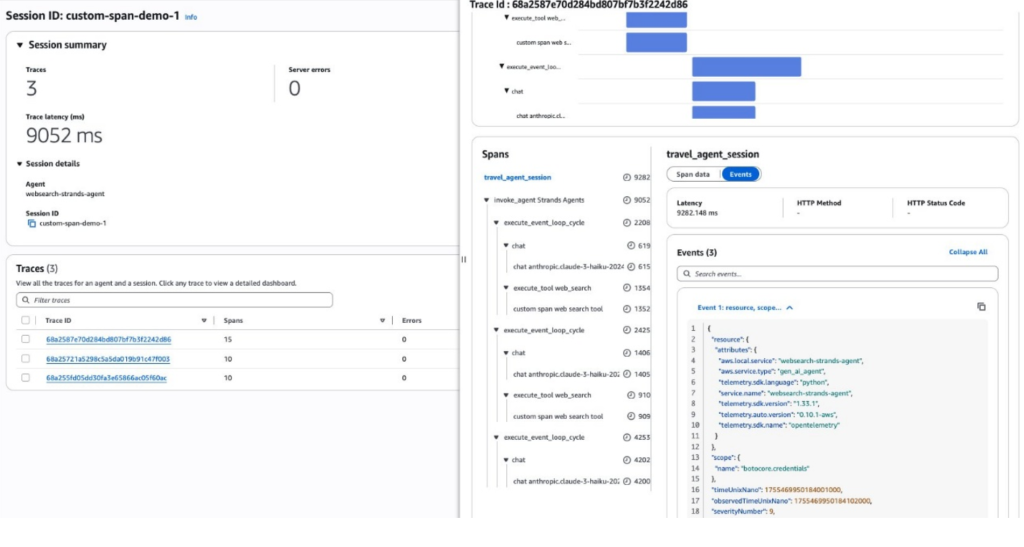Image resolution: width=1024 pixels, height=547 pixels.
Task: Check trace 68a255fd05dd30fa3e65866ac05f60ac row
Action: pos(25,378)
